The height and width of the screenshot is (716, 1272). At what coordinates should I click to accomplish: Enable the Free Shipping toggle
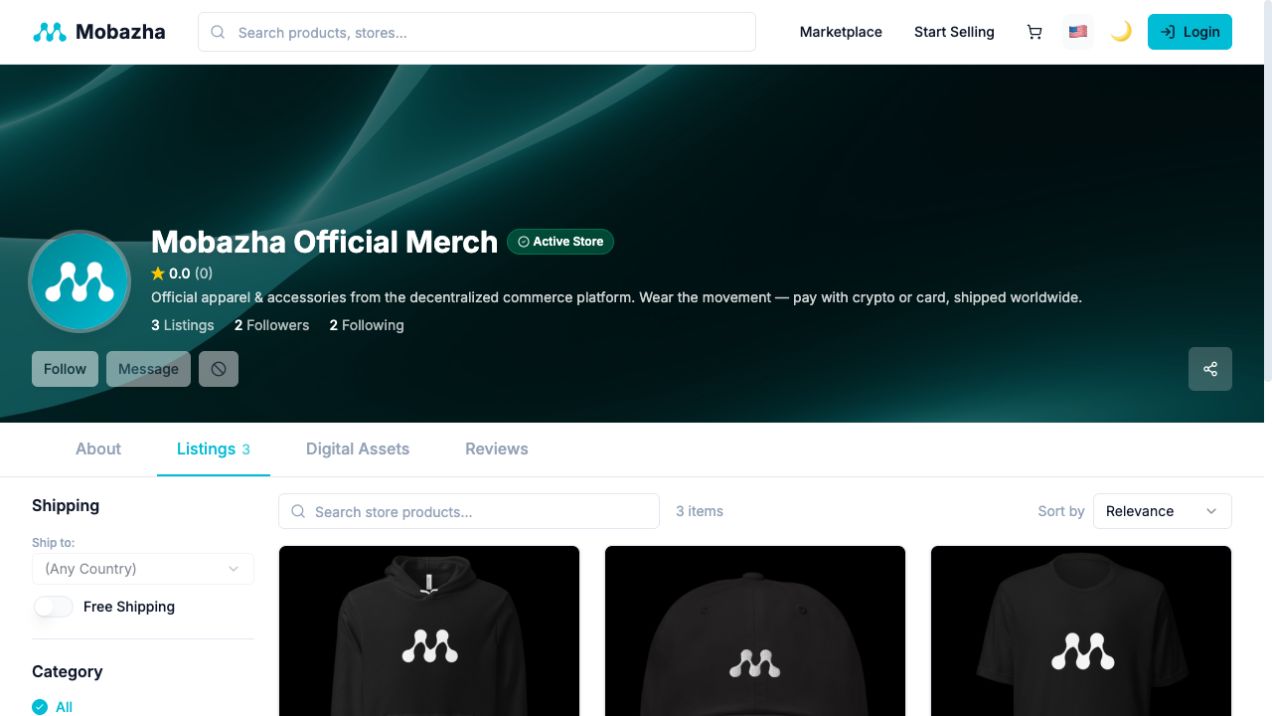(x=54, y=607)
